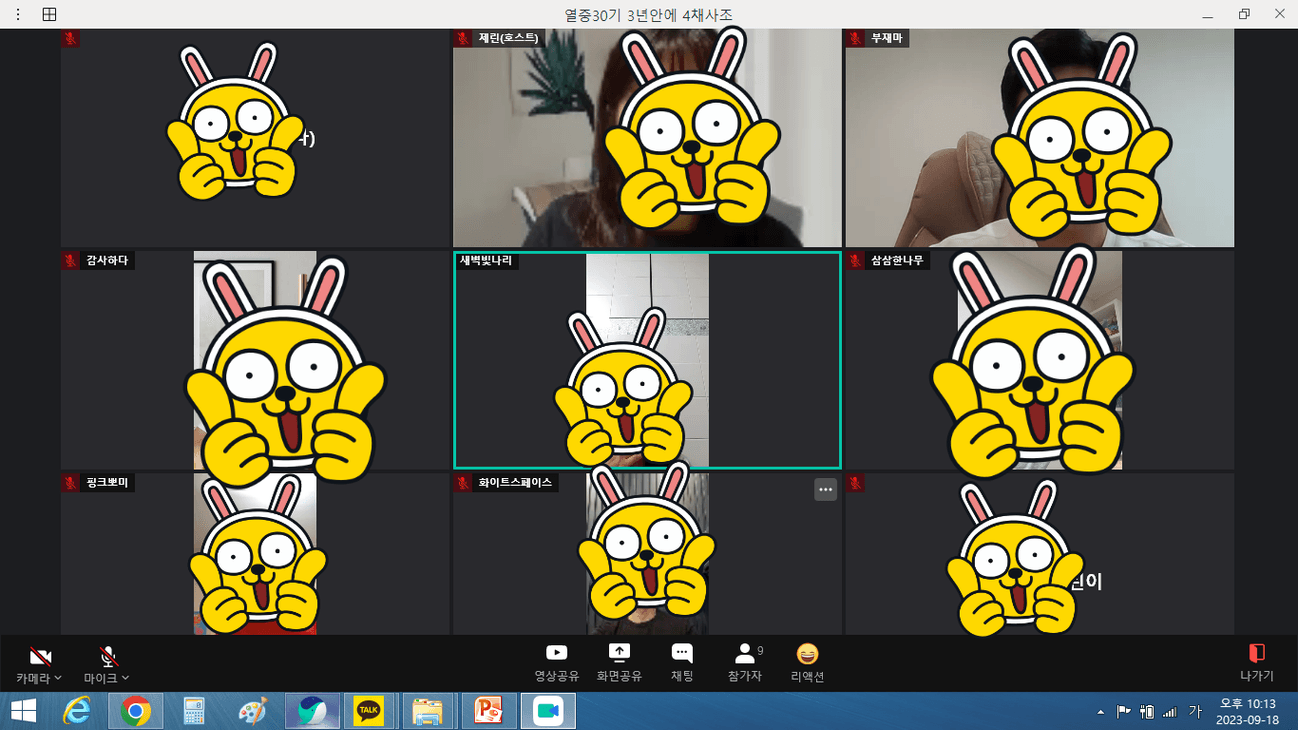
Task: Open the 채팅 chat panel
Action: click(x=682, y=663)
